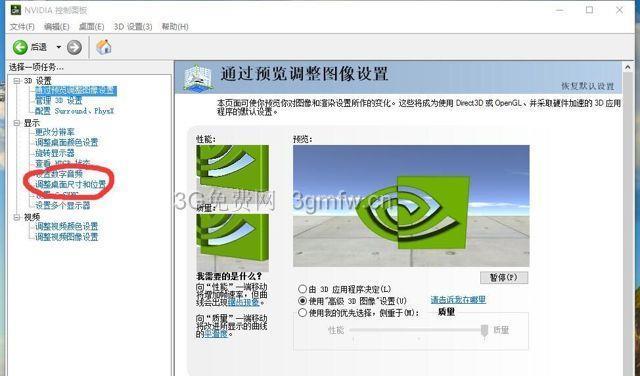This screenshot has height=376, width=640.
Task: Select 更改分辨率 in tree
Action: (55, 132)
